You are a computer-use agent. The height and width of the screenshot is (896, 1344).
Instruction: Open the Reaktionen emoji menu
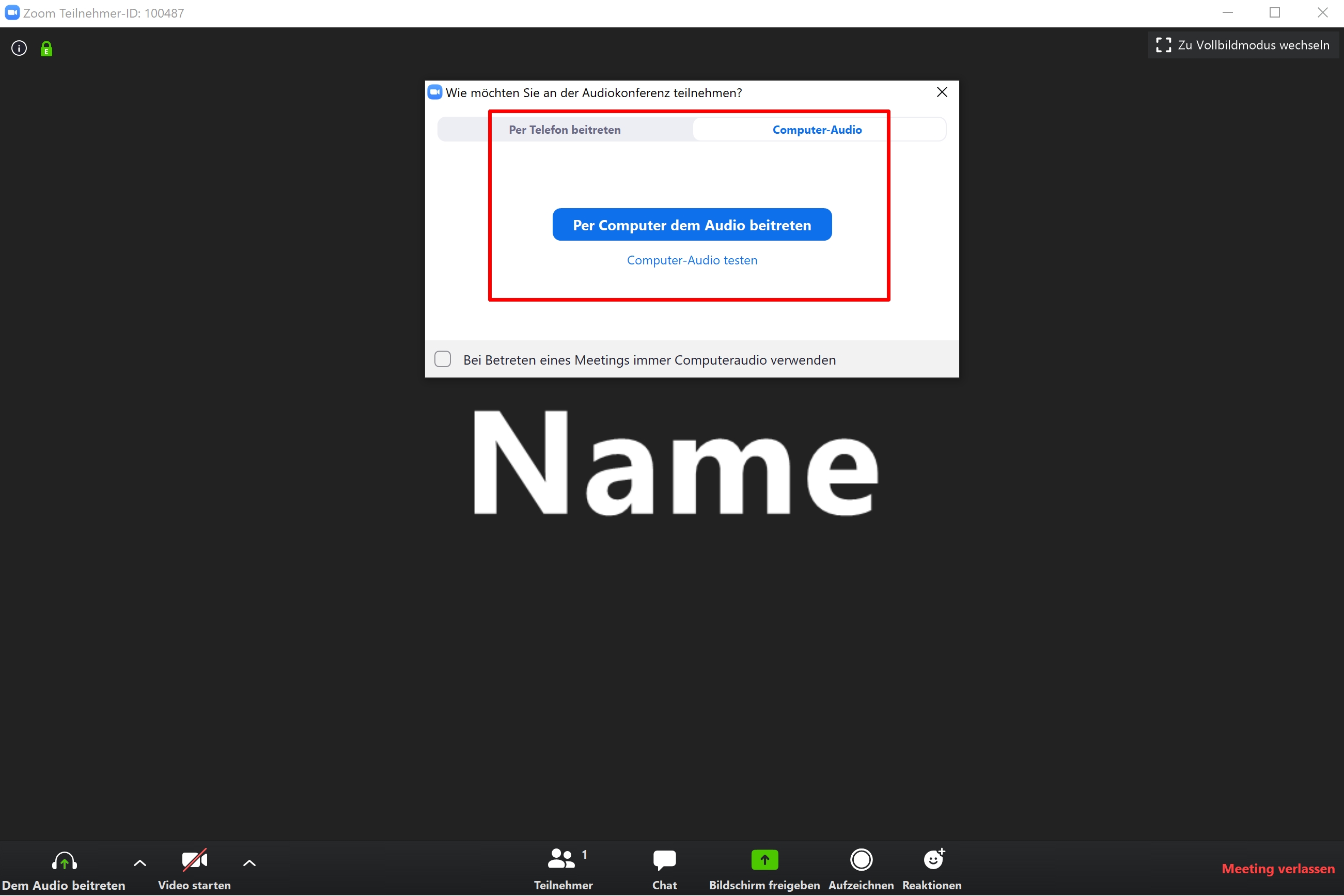tap(932, 860)
